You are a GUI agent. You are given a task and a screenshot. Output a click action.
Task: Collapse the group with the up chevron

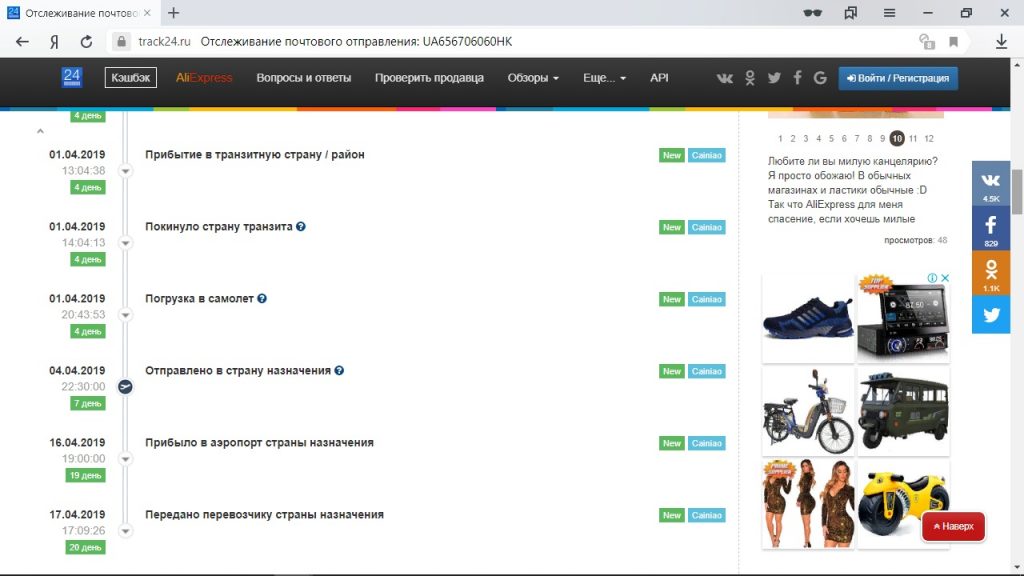40,131
